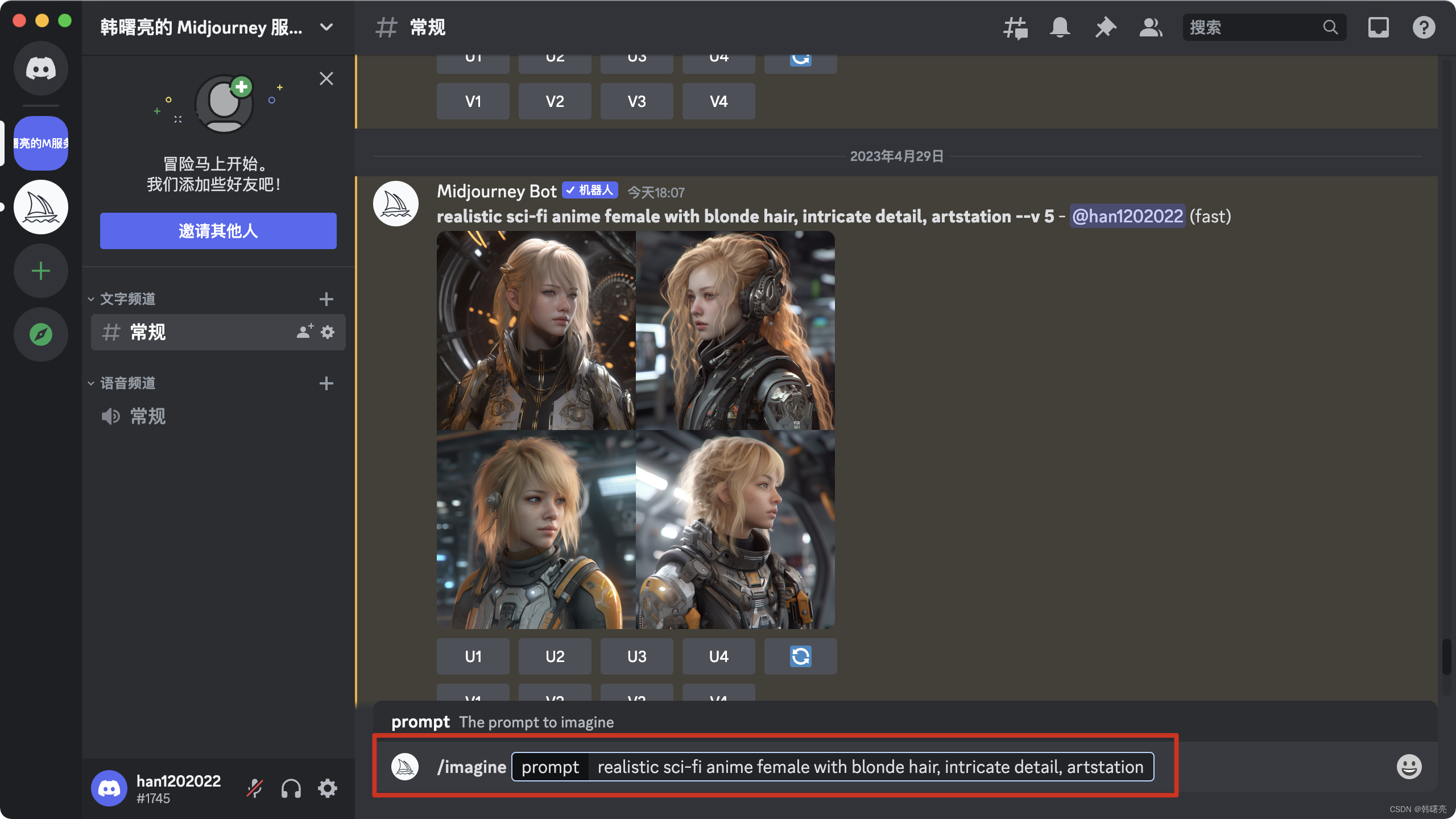Open the server name dropdown chevron
Screen dimensions: 1456x819
pos(326,27)
